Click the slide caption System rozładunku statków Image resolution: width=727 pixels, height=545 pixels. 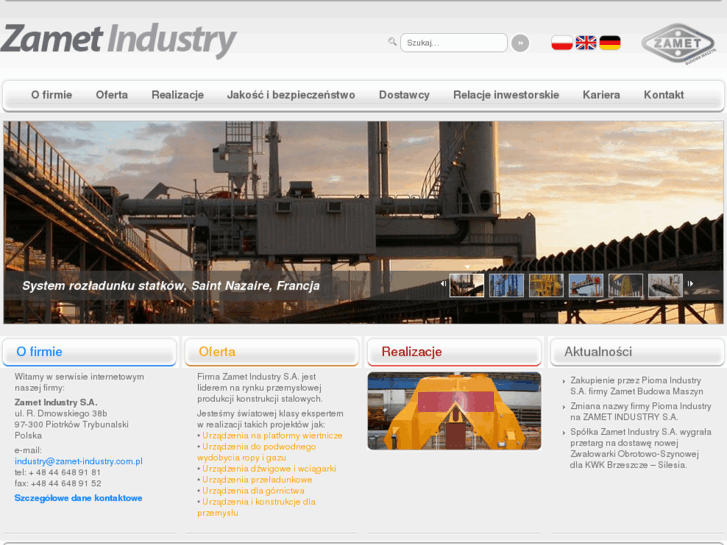(x=171, y=286)
